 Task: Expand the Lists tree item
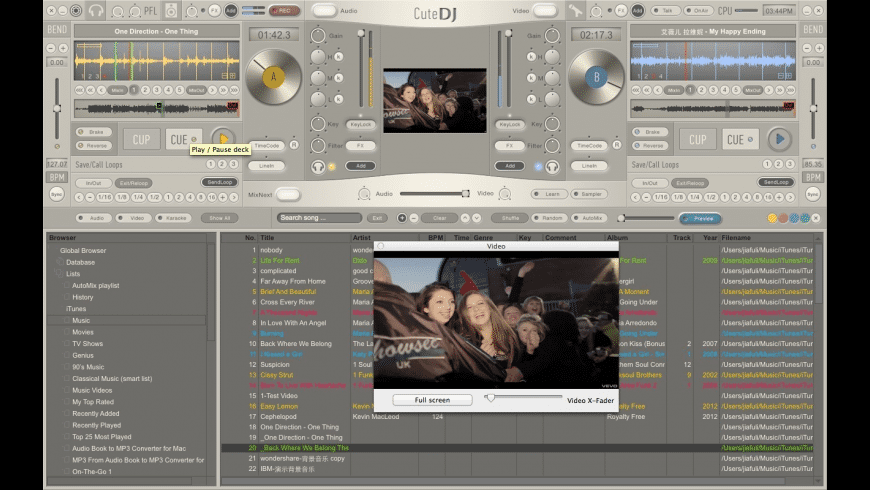[73, 274]
